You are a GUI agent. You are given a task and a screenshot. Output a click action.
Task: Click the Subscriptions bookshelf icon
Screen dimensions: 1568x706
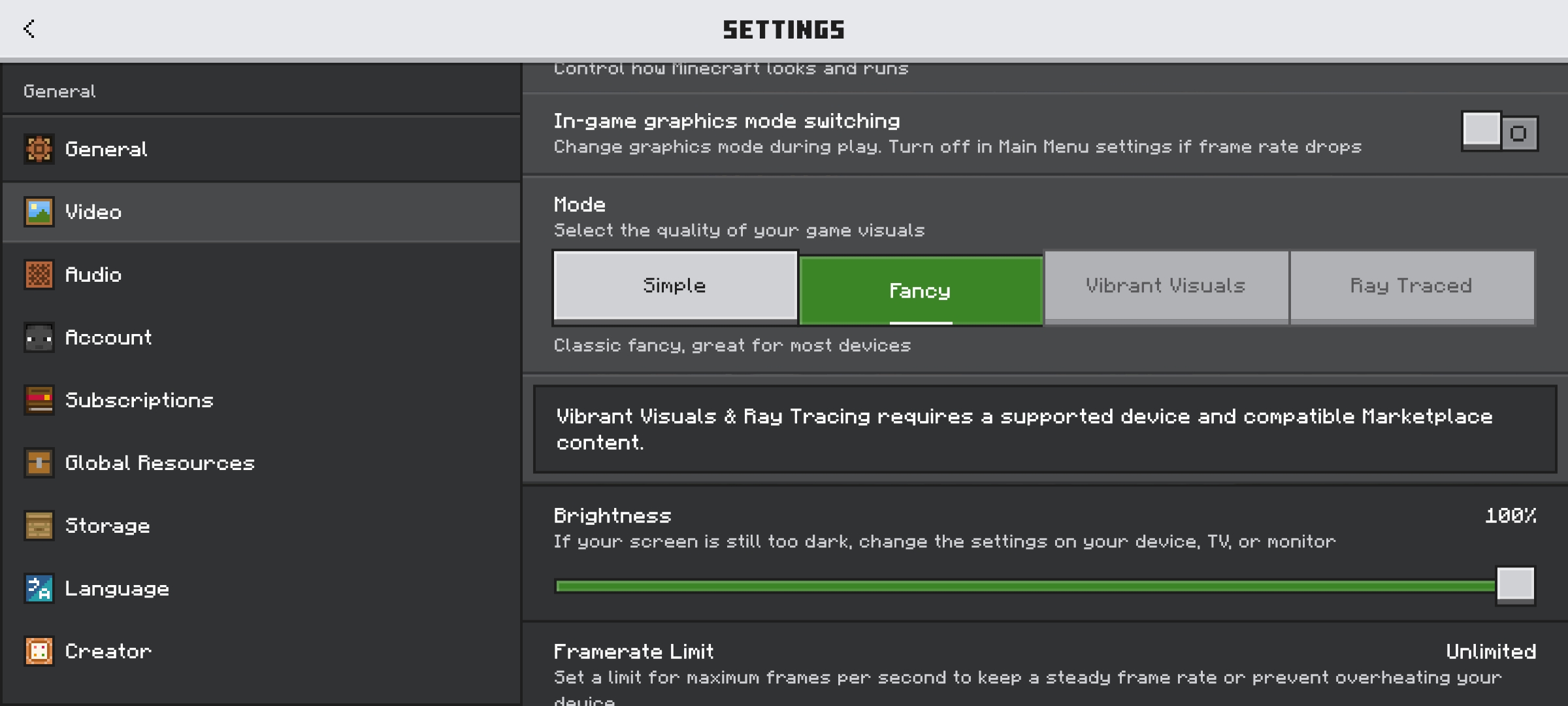[x=39, y=400]
